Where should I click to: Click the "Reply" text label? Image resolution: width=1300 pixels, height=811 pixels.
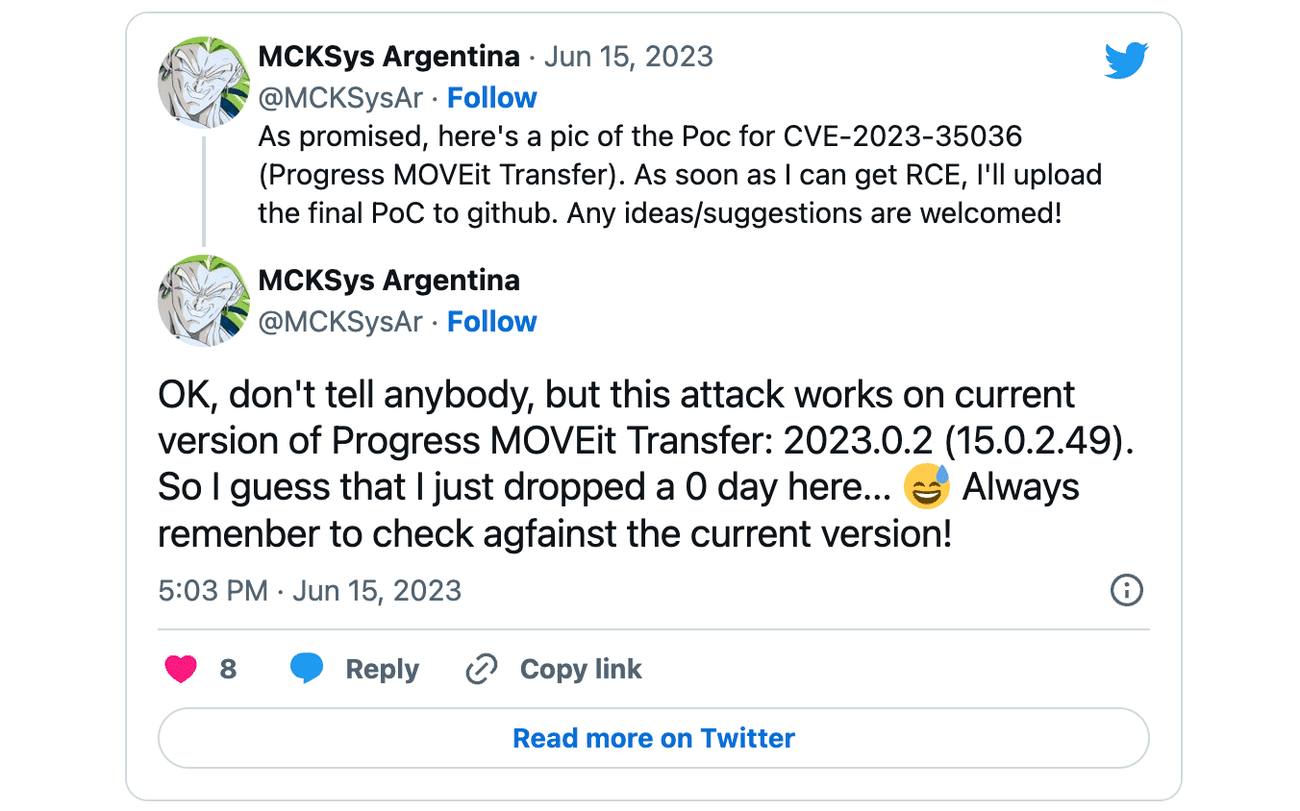point(382,669)
